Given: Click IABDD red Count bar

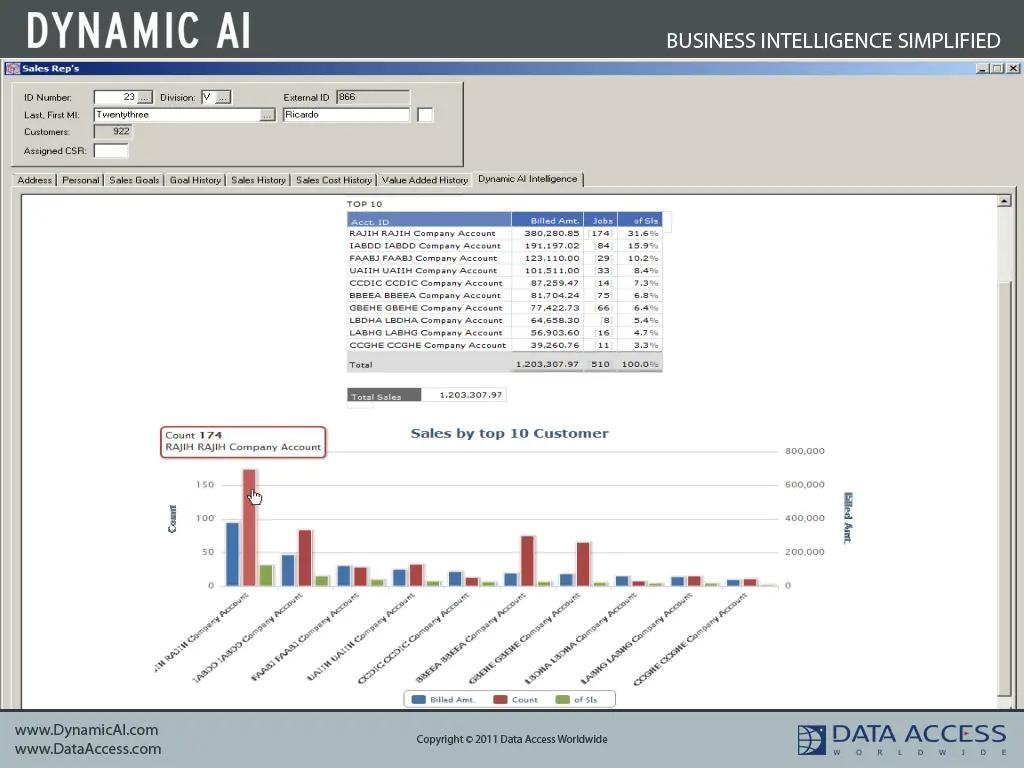Looking at the screenshot, I should point(305,558).
